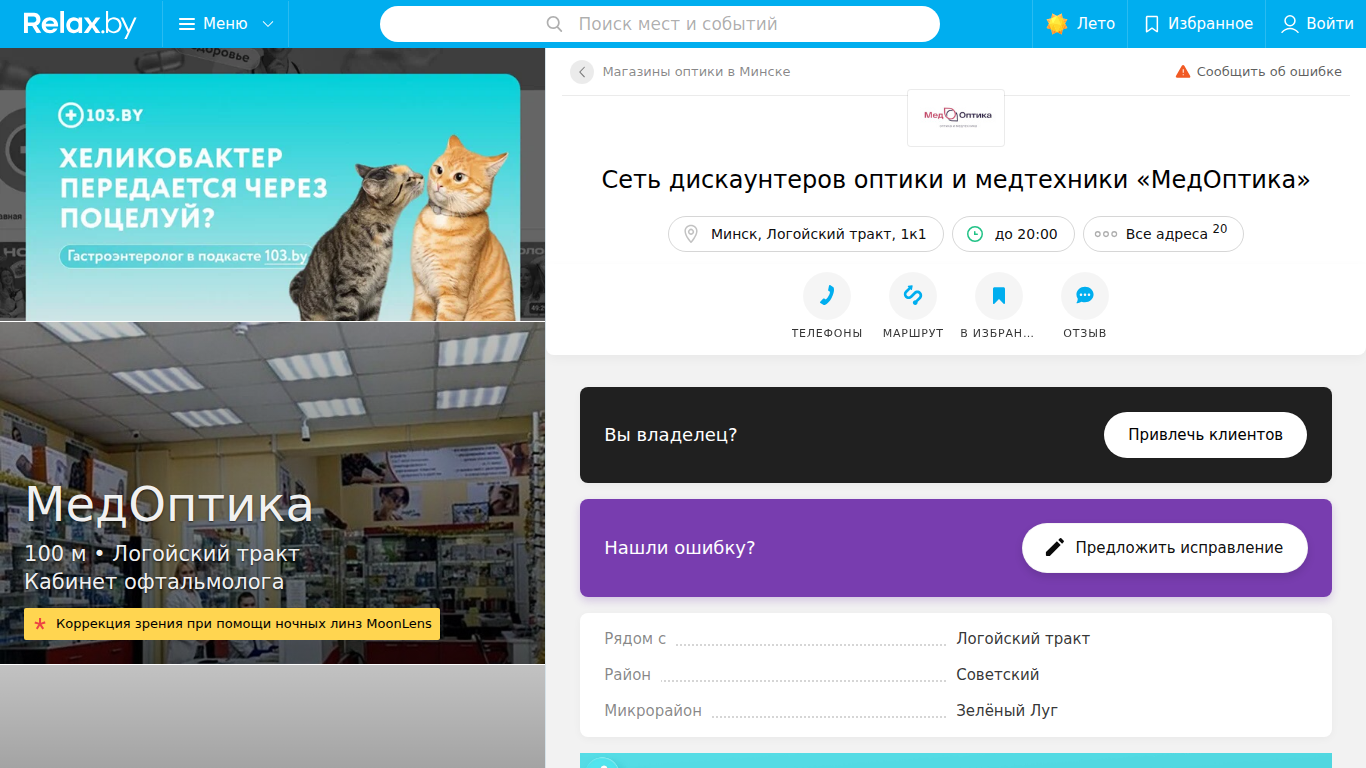Image resolution: width=1366 pixels, height=768 pixels.
Task: Click the Зелёный Луг microdistrict value
Action: pyautogui.click(x=1007, y=711)
